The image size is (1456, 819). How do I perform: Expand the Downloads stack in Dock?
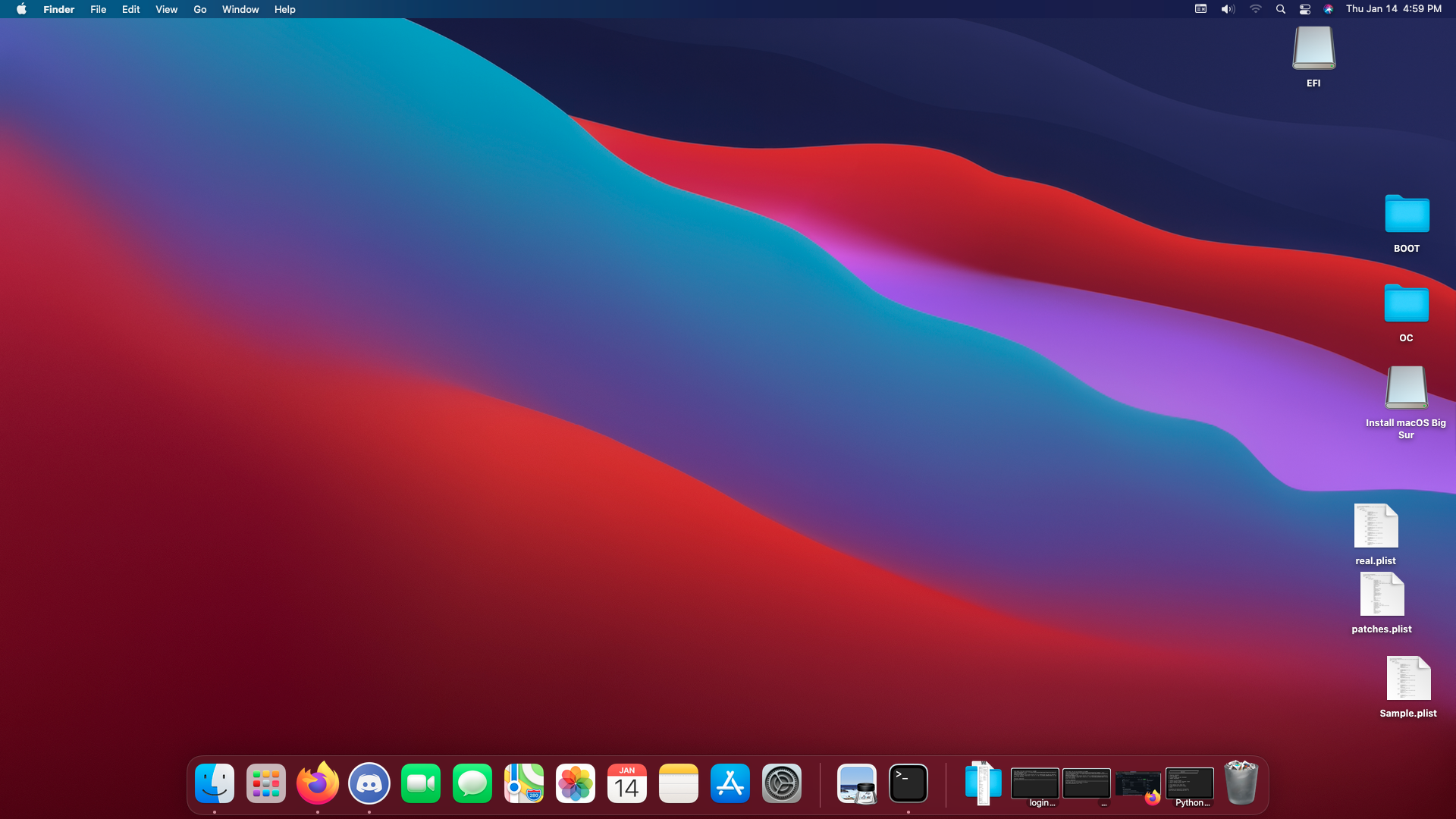click(x=983, y=783)
